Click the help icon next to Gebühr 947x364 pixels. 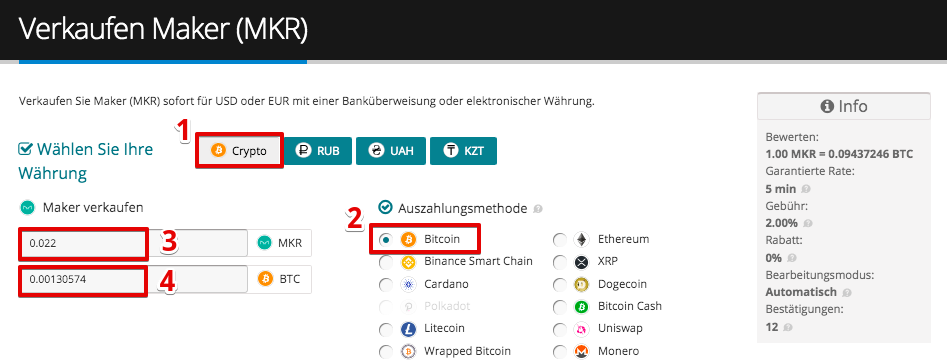pyautogui.click(x=807, y=223)
